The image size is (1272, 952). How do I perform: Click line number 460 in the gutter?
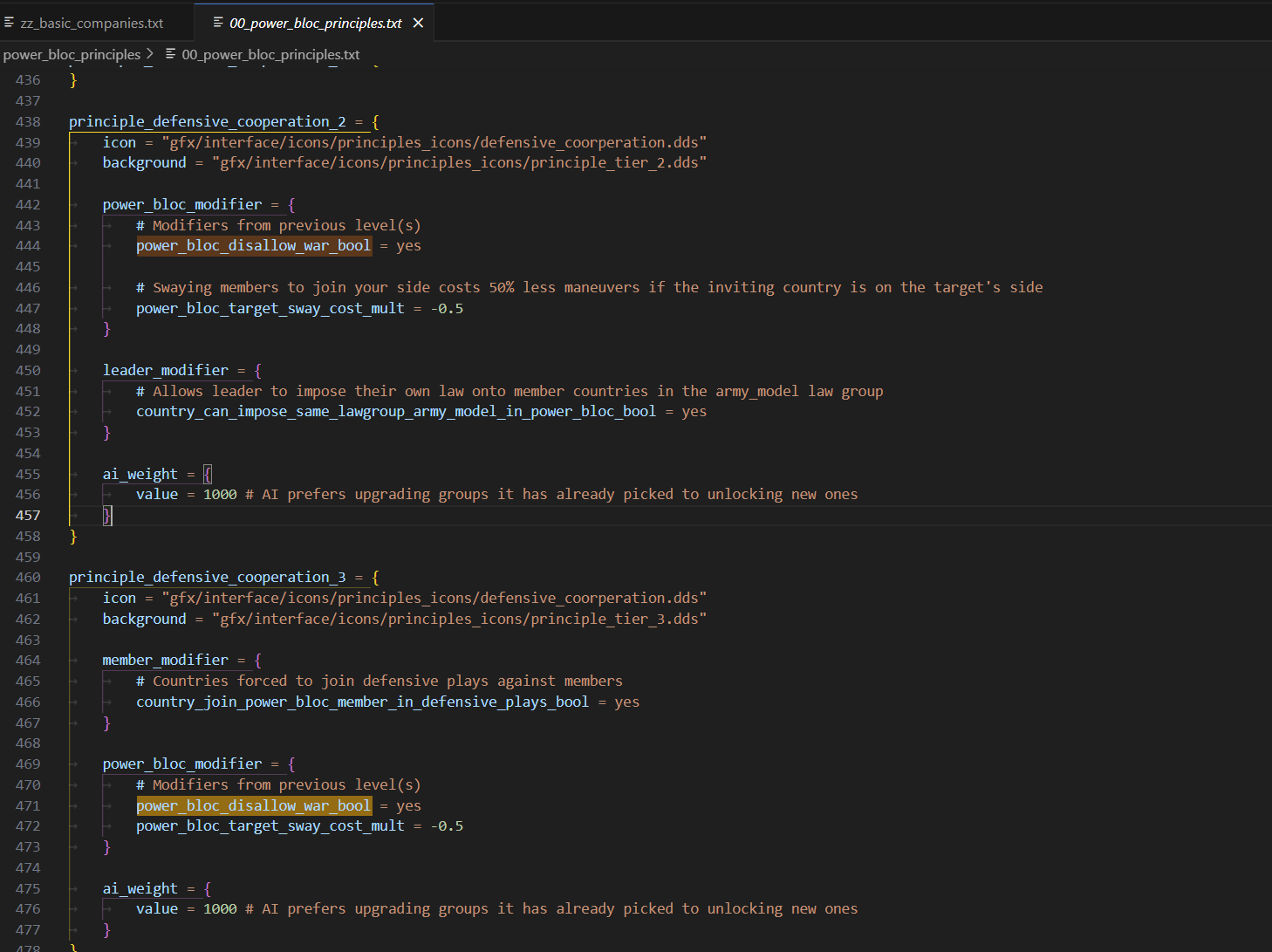click(x=28, y=577)
